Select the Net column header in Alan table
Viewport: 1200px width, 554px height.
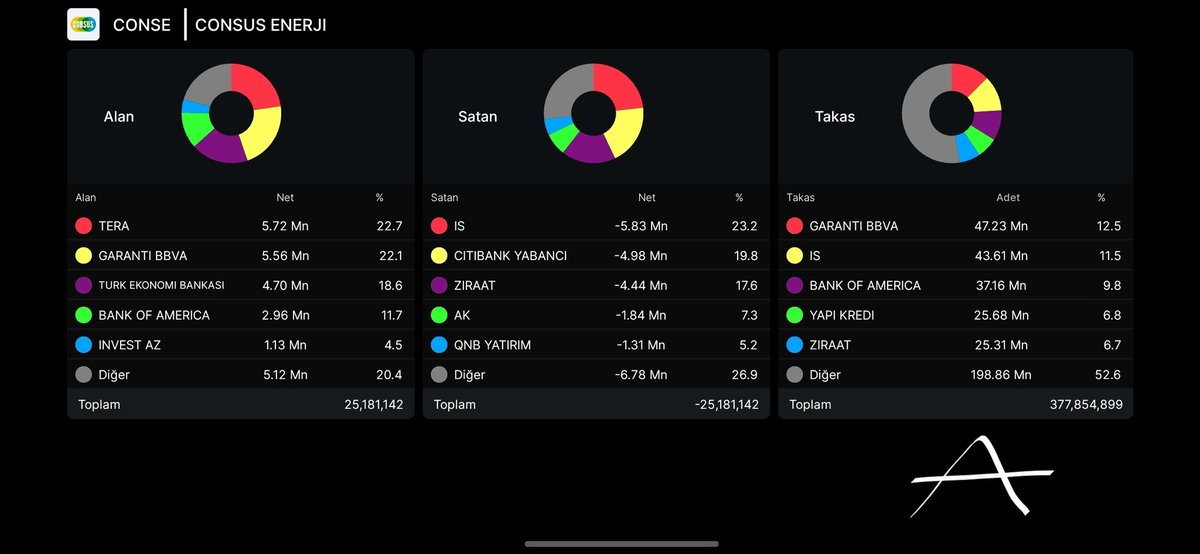point(285,198)
